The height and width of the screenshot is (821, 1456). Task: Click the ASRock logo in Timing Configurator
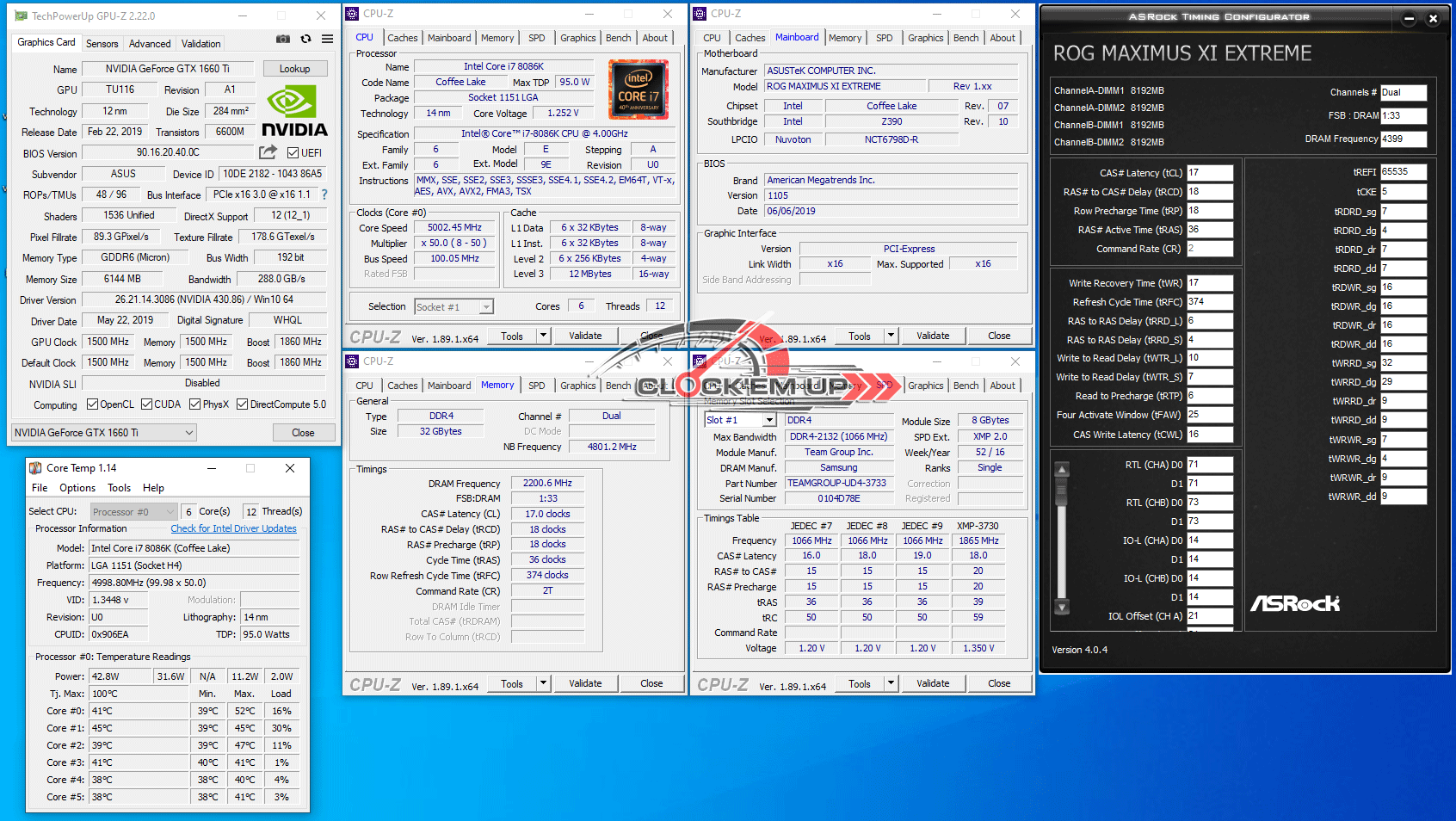[1294, 603]
